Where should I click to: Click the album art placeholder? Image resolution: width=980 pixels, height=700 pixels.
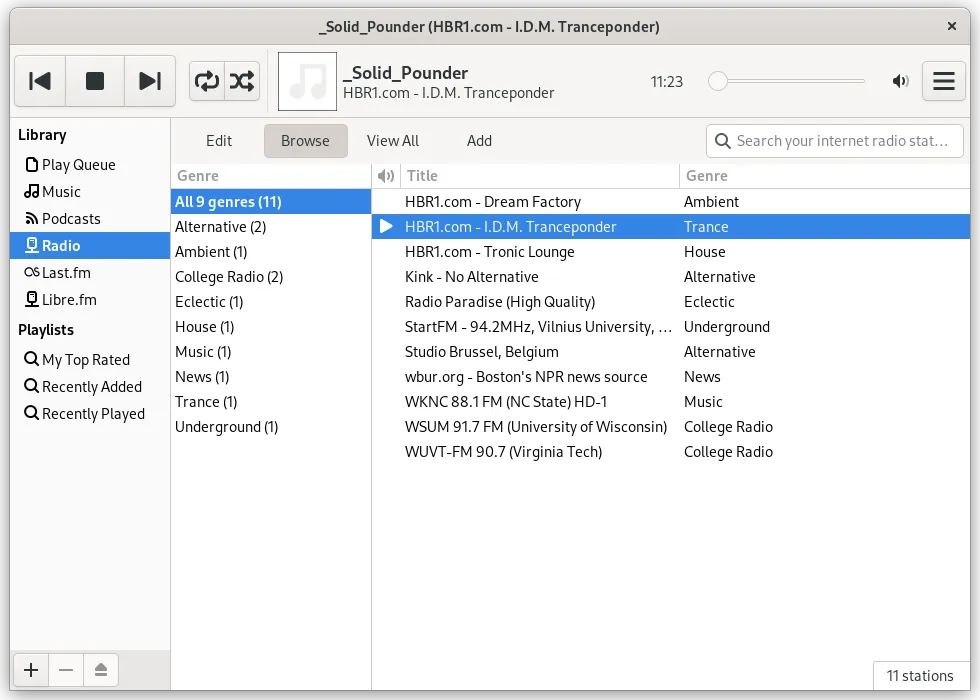tap(307, 82)
